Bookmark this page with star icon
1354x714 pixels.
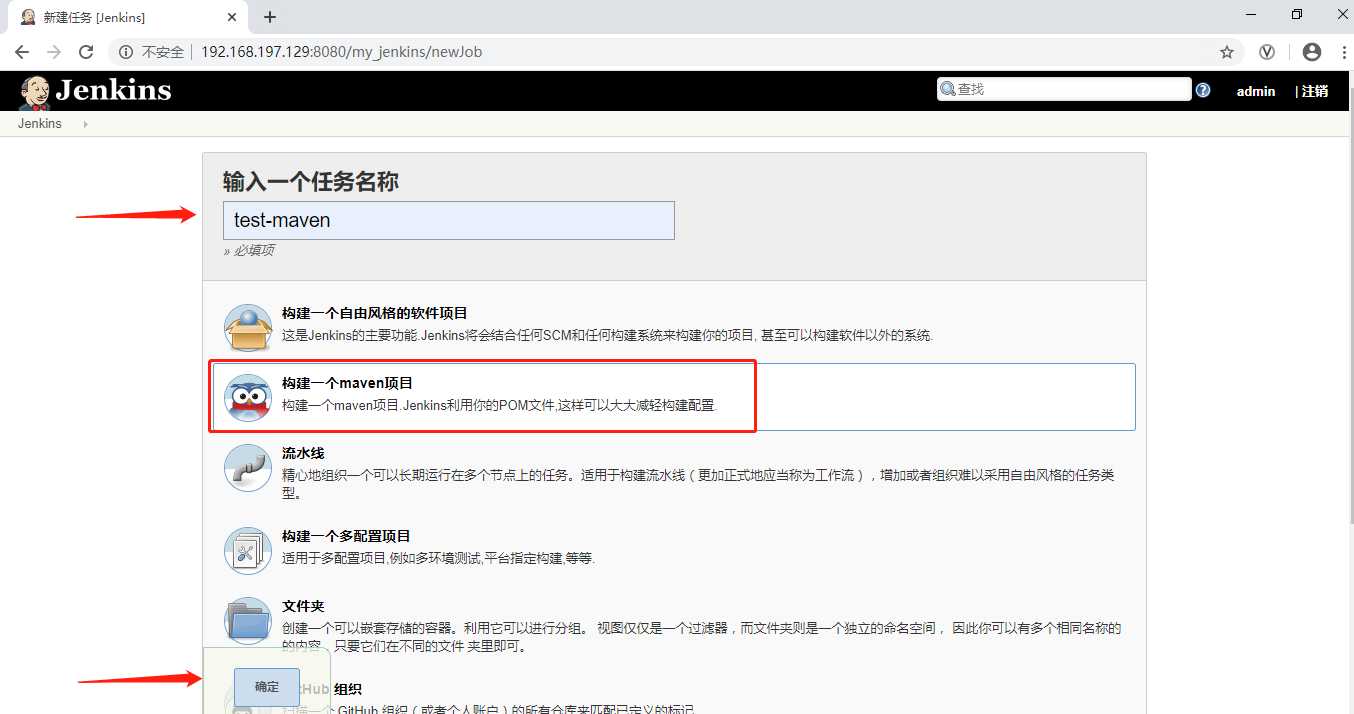(x=1227, y=52)
